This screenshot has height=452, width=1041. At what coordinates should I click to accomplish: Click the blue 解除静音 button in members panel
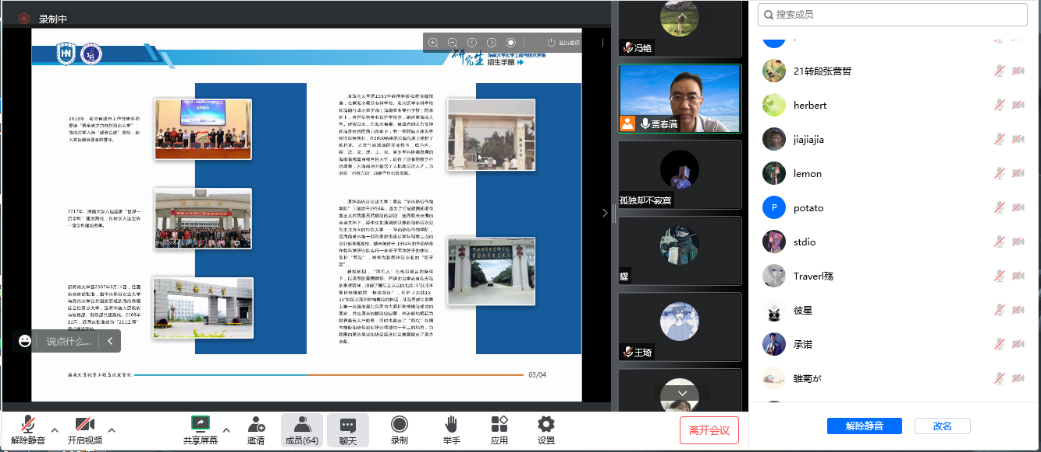[x=864, y=426]
